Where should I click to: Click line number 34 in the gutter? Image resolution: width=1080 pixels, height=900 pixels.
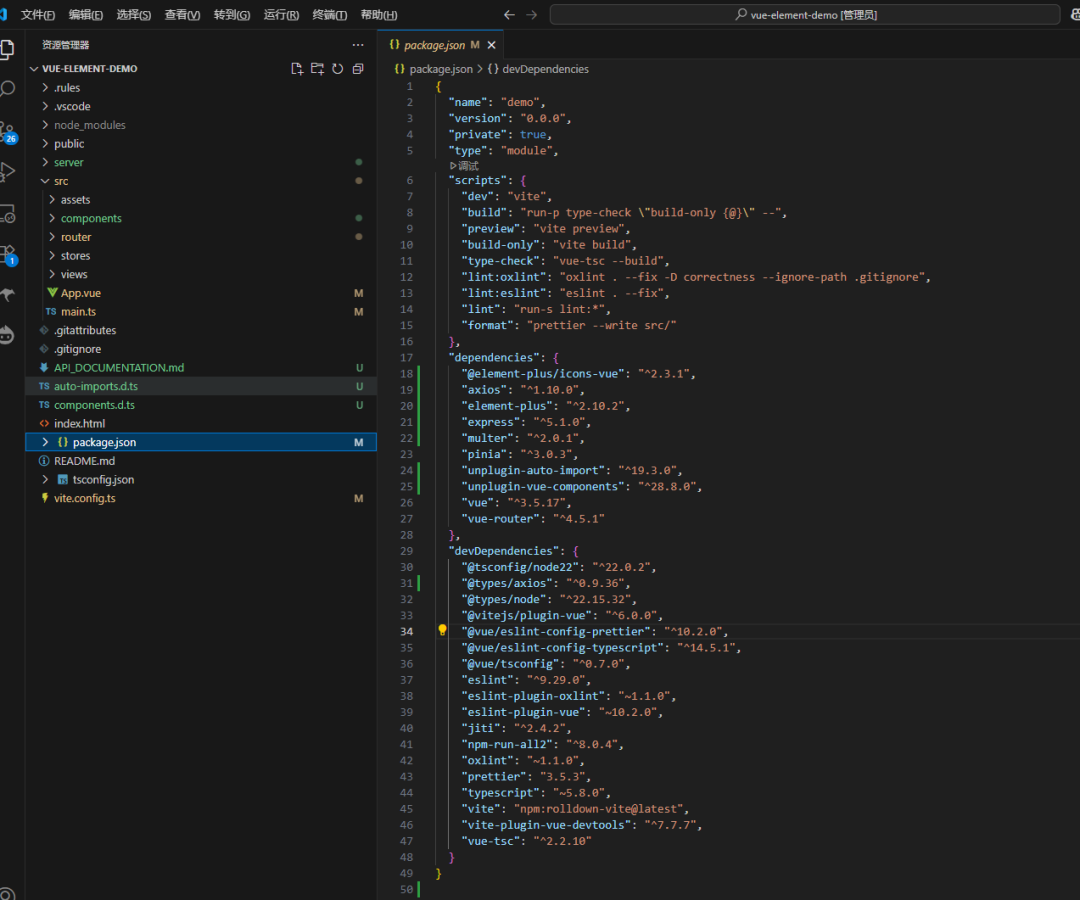406,631
